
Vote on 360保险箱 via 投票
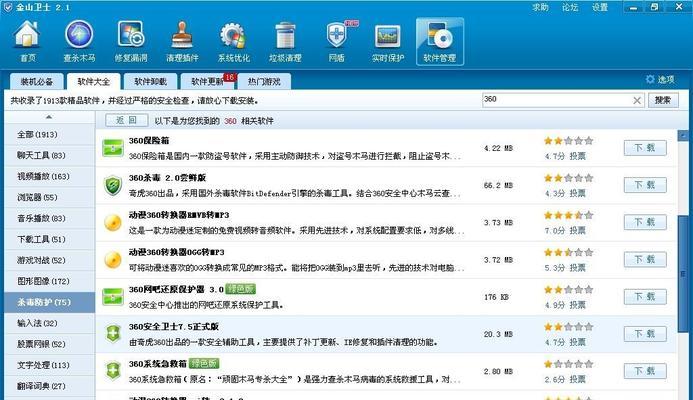click(x=577, y=156)
